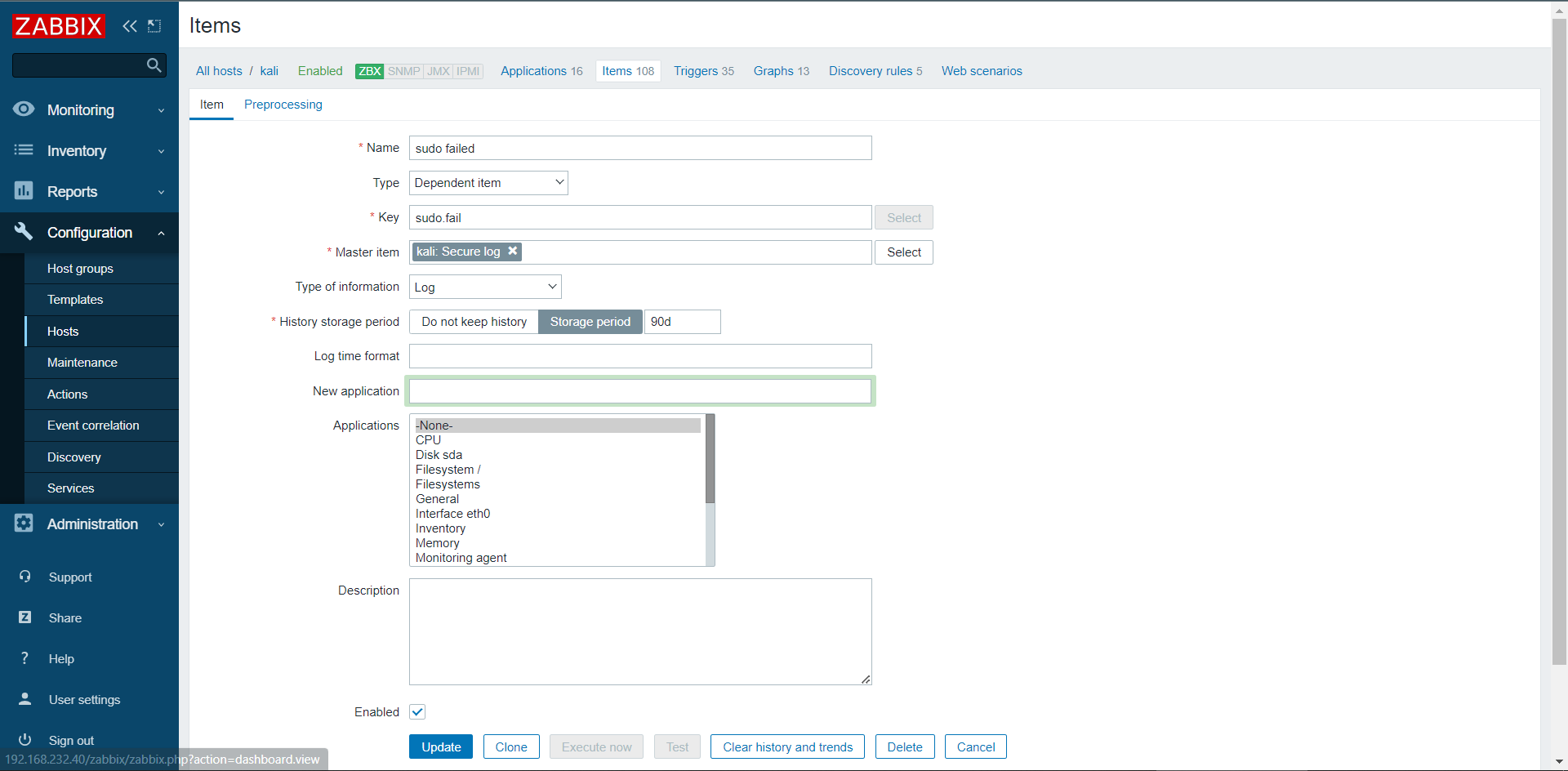Collapse sidebar with double-chevron icon
The image size is (1568, 771).
pyautogui.click(x=130, y=26)
